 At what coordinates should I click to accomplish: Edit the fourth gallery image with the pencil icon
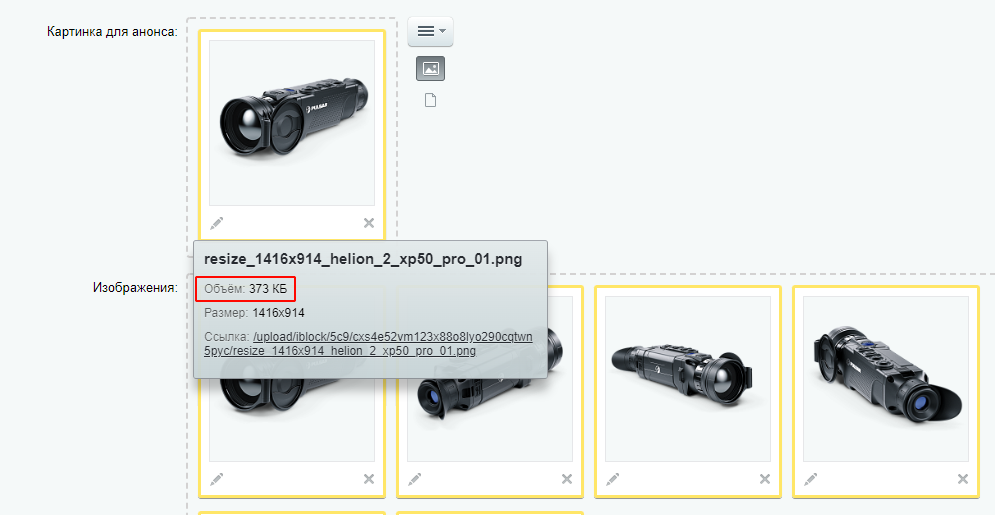coord(810,479)
